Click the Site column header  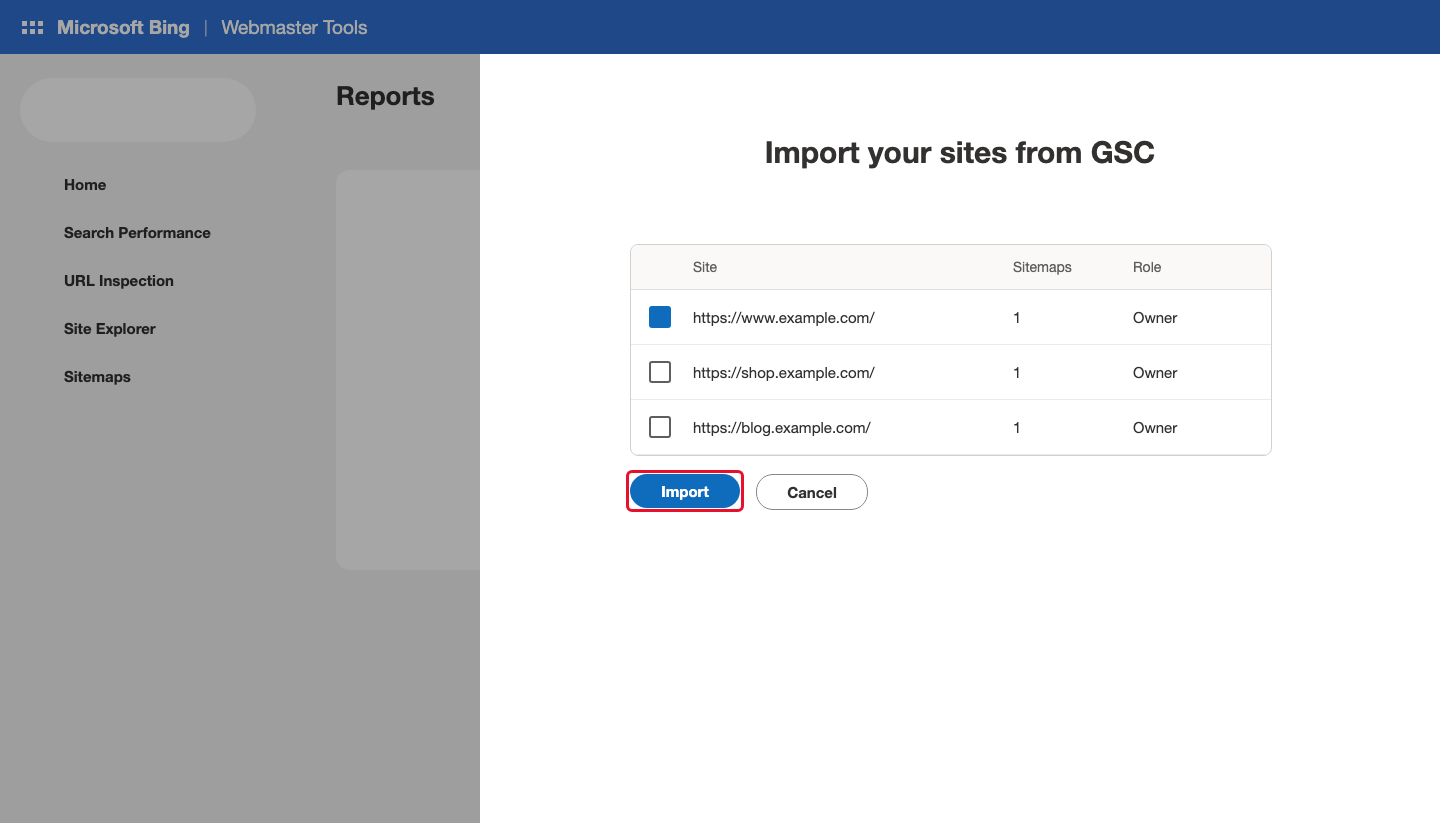[705, 267]
